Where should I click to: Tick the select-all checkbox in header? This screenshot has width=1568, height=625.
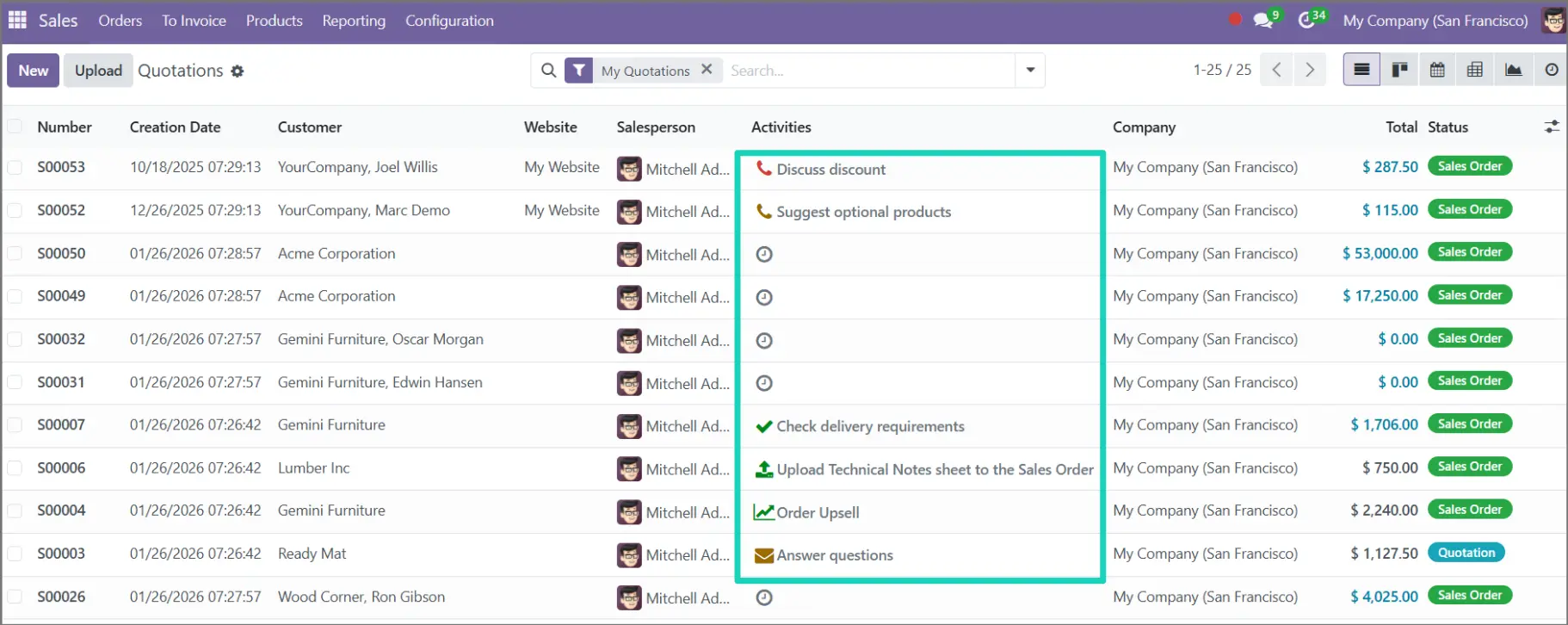click(15, 127)
